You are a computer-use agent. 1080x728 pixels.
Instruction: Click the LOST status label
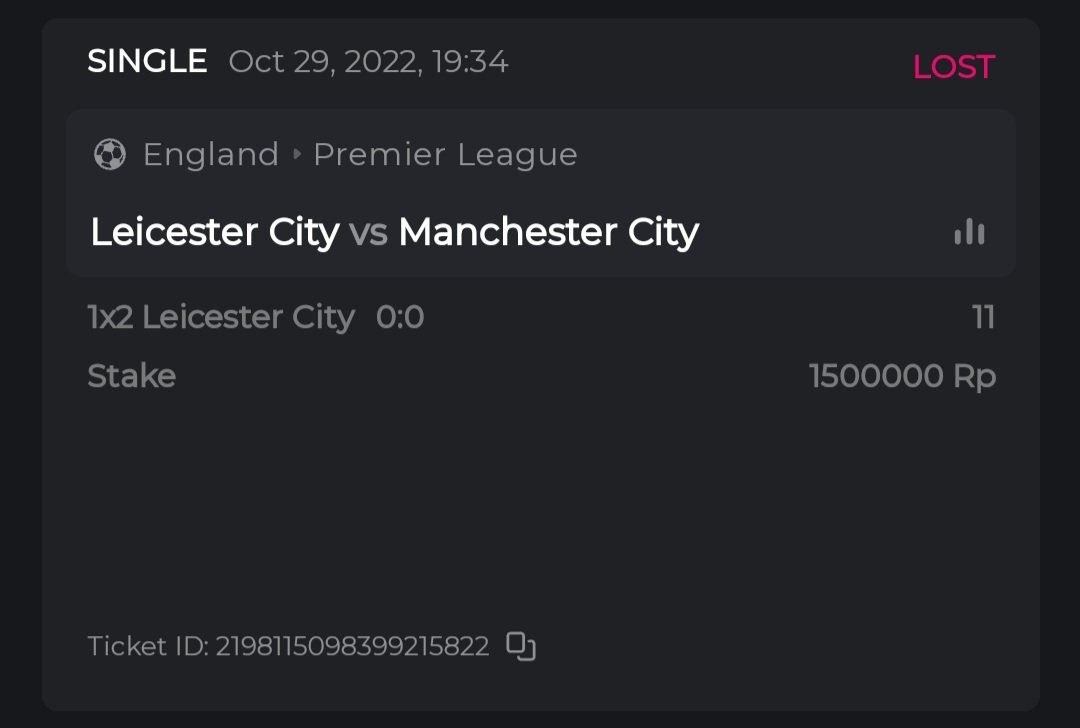point(953,67)
